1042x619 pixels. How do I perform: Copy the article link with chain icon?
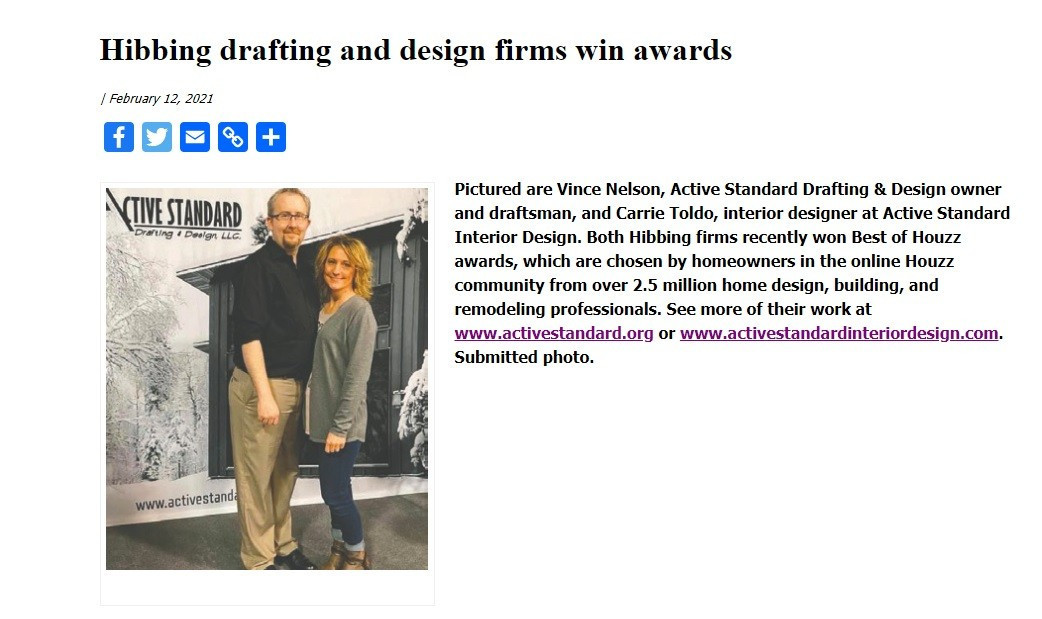(x=233, y=137)
